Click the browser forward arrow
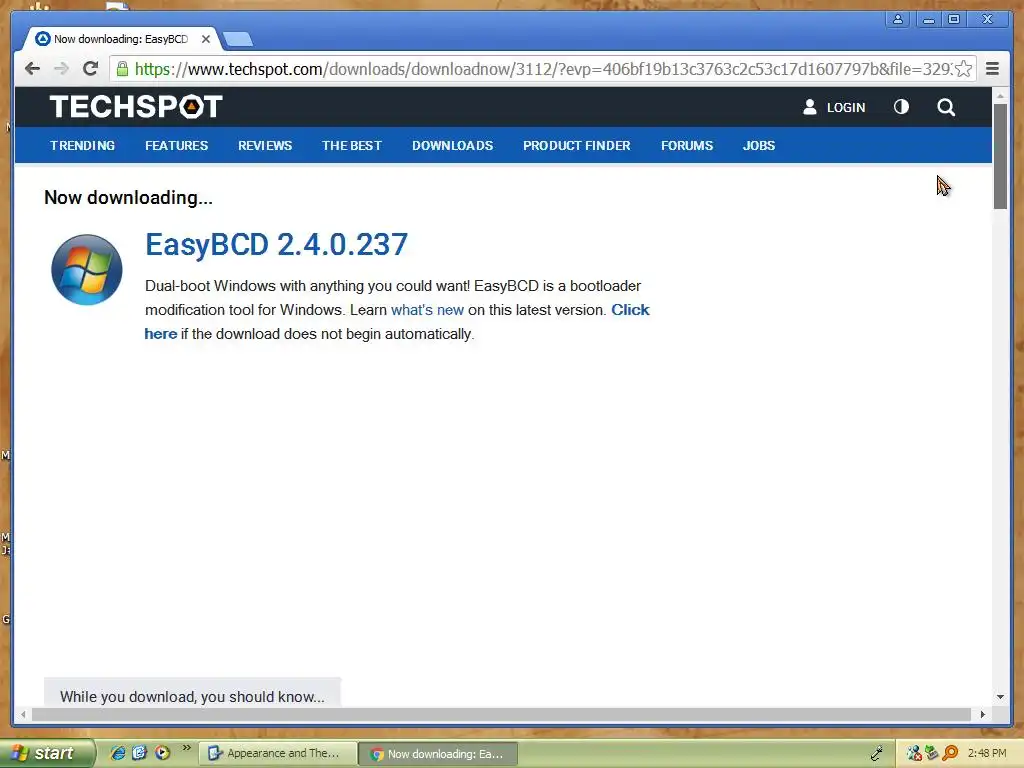The width and height of the screenshot is (1024, 768). (x=61, y=69)
